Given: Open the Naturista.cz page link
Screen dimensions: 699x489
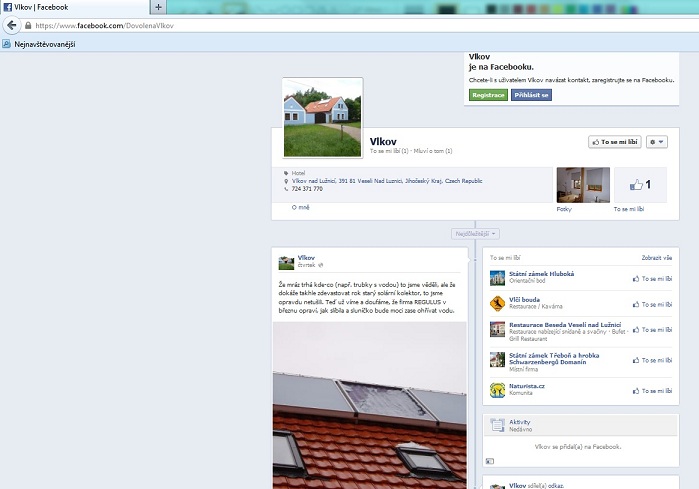Looking at the screenshot, I should click(527, 386).
